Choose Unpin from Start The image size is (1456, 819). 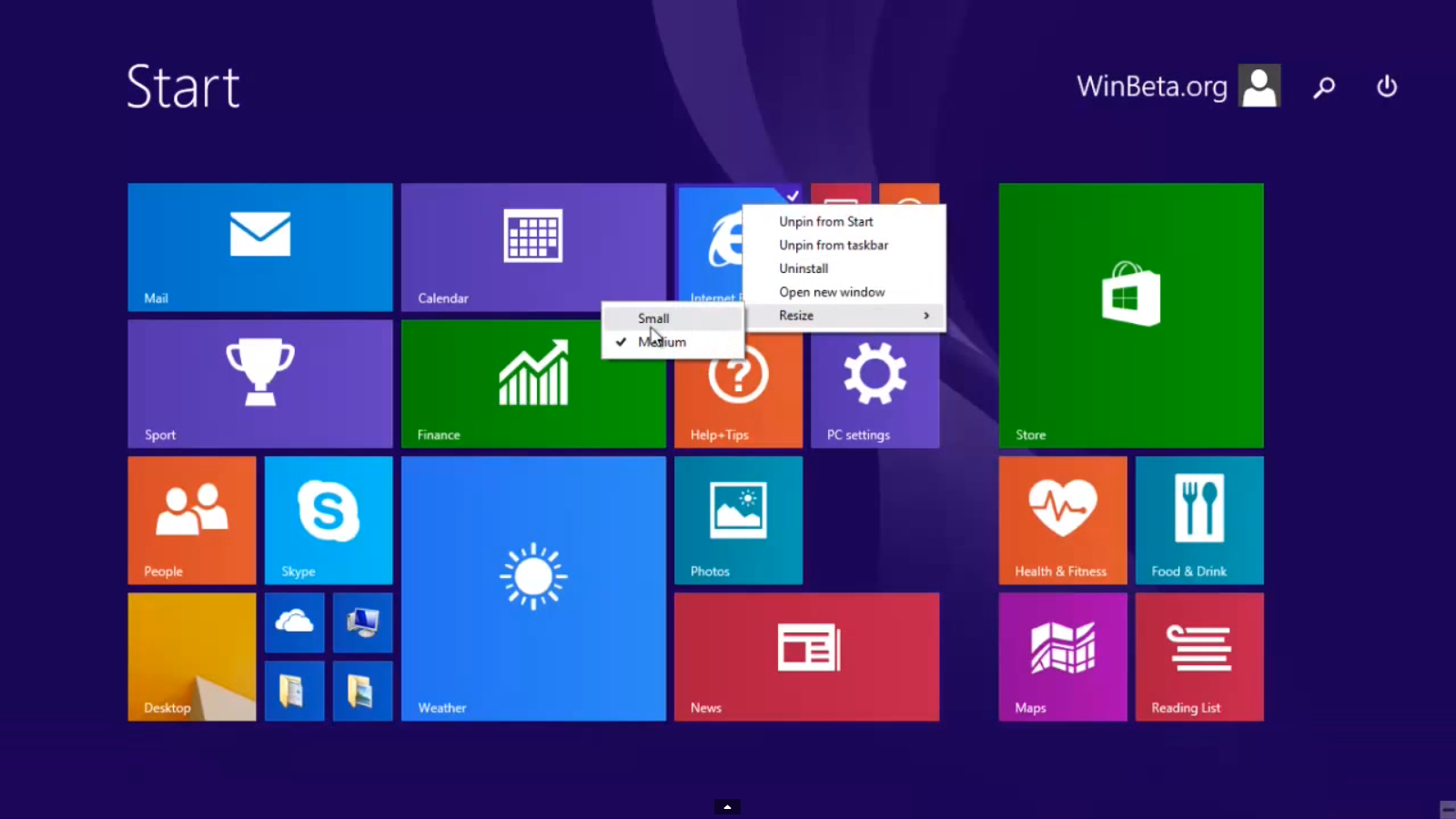[x=825, y=222]
